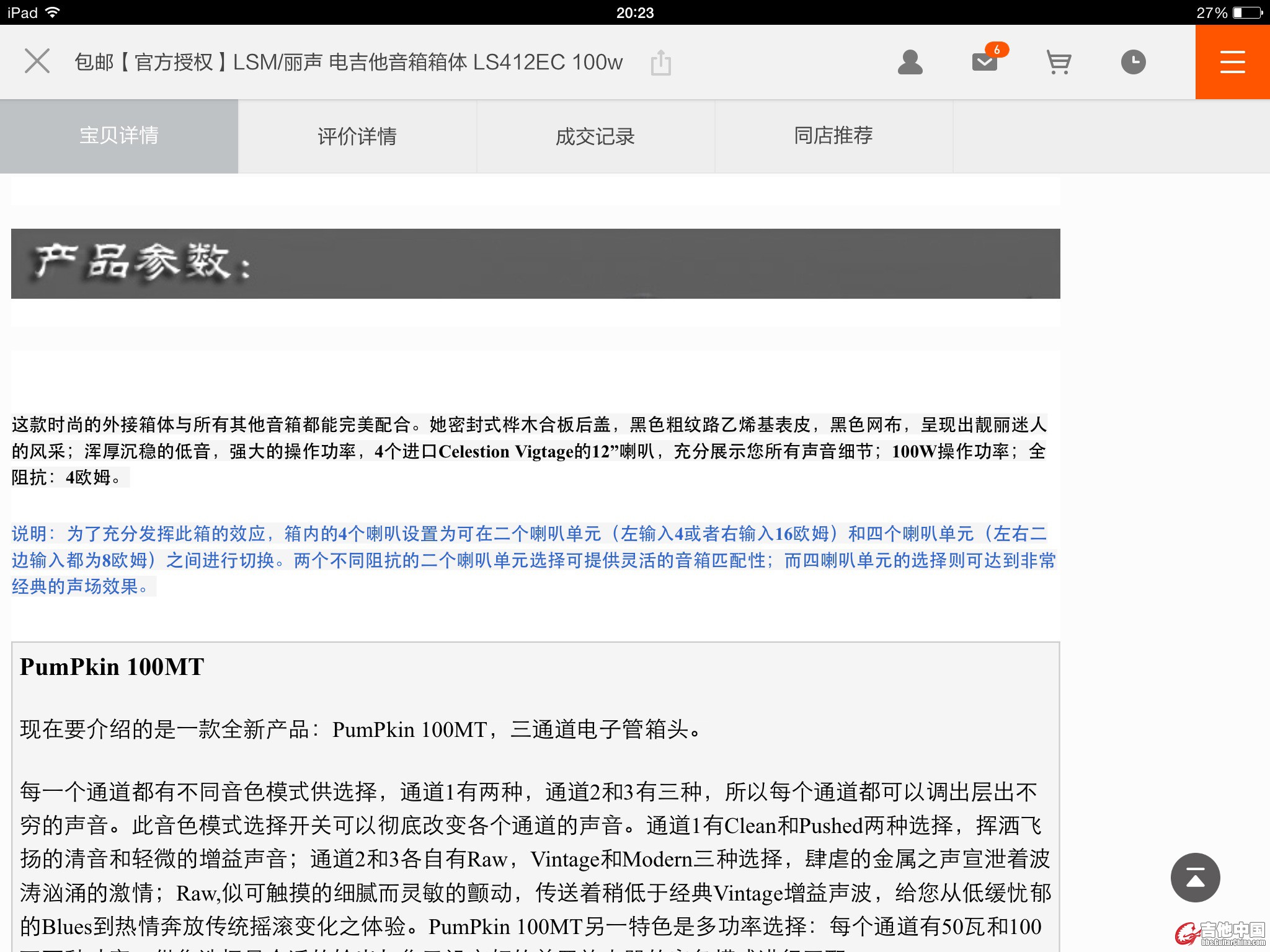Open the shopping cart icon

tap(1059, 62)
